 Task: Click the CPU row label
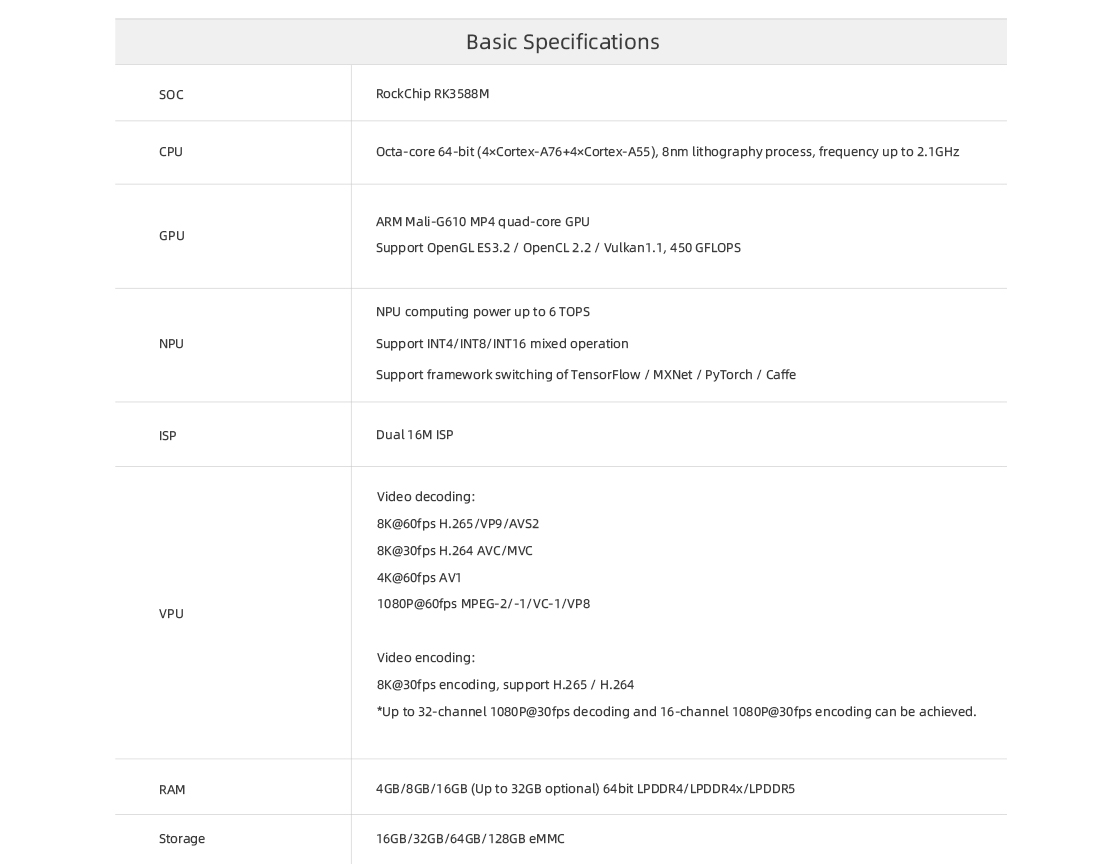[171, 152]
